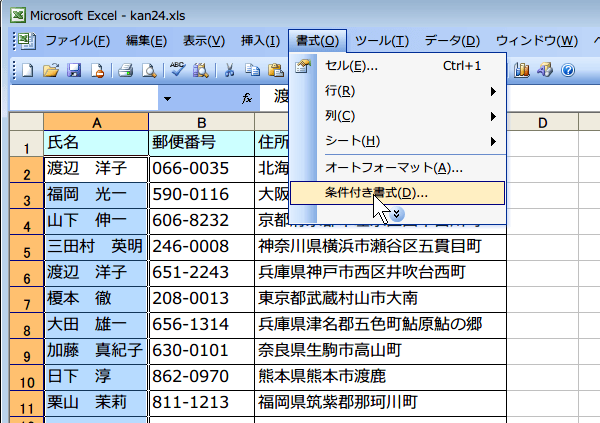This screenshot has height=423, width=600.
Task: Open the Name Box dropdown arrow
Action: coord(166,98)
